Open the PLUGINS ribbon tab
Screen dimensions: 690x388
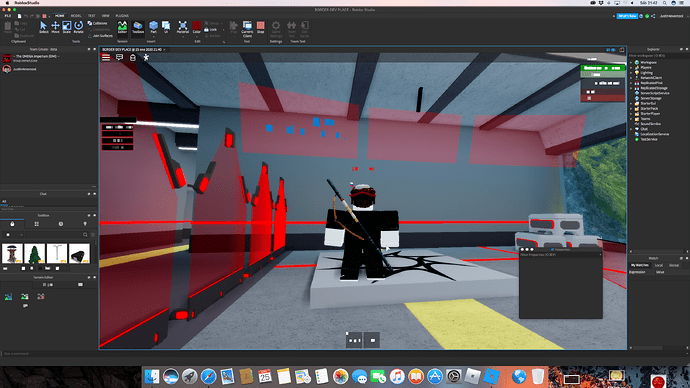[x=122, y=16]
